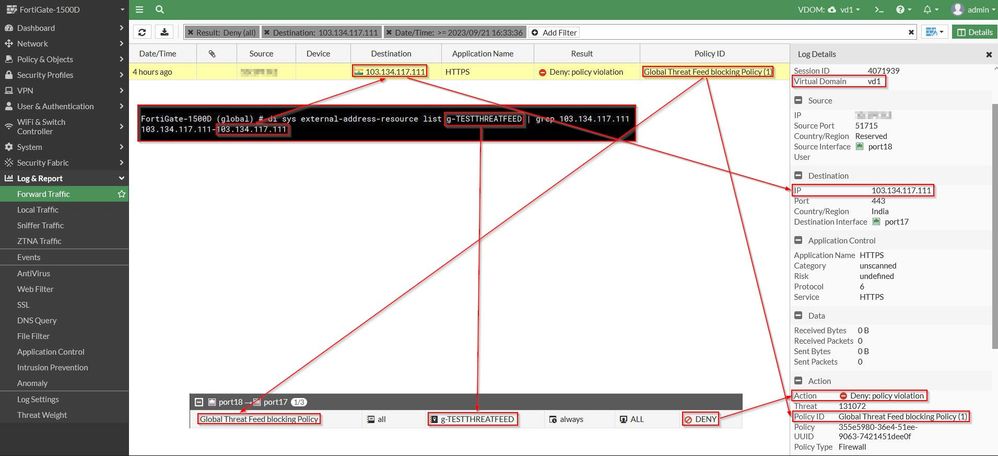
Task: Expand the VPN menu
Action: [x=64, y=91]
